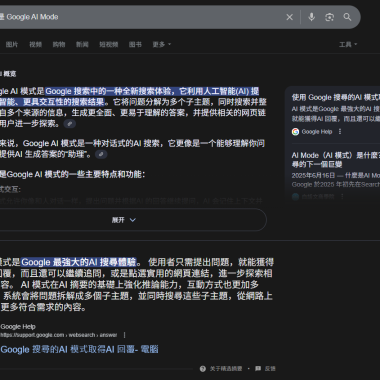Click 关于精选摘要 link

tap(226, 369)
